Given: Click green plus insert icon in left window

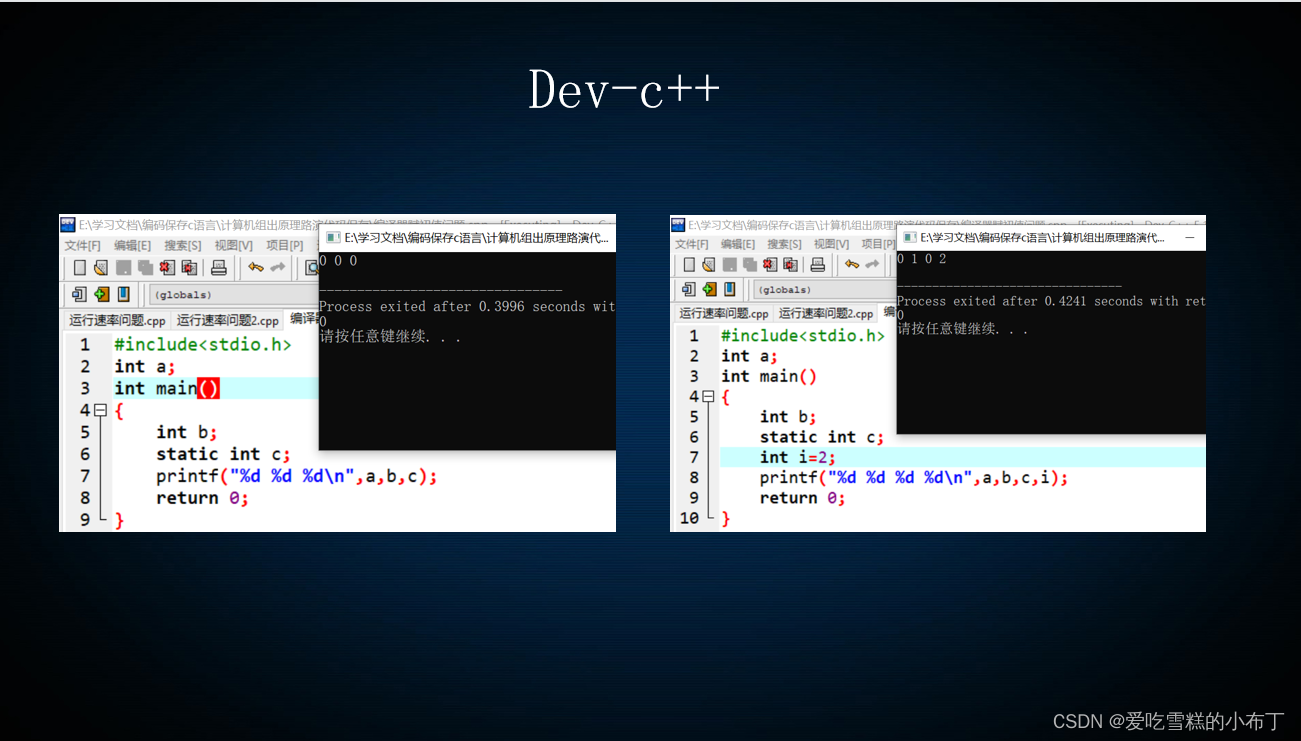Looking at the screenshot, I should [x=101, y=294].
